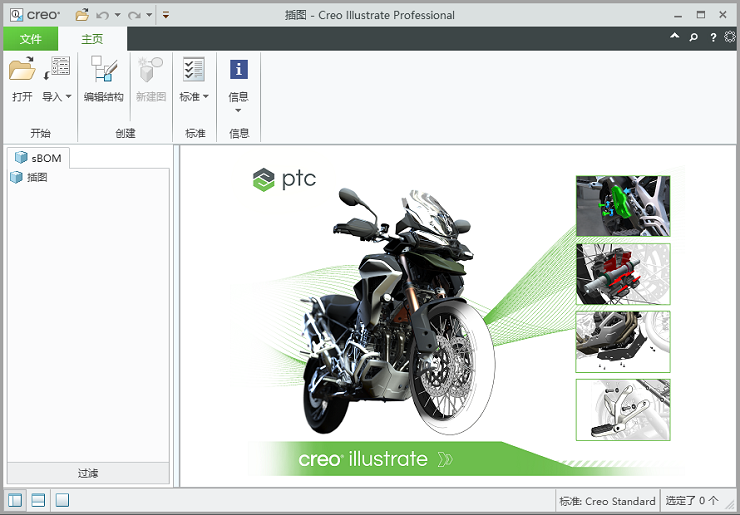Expand the 信息 dropdown arrow
The width and height of the screenshot is (740, 515).
238,110
